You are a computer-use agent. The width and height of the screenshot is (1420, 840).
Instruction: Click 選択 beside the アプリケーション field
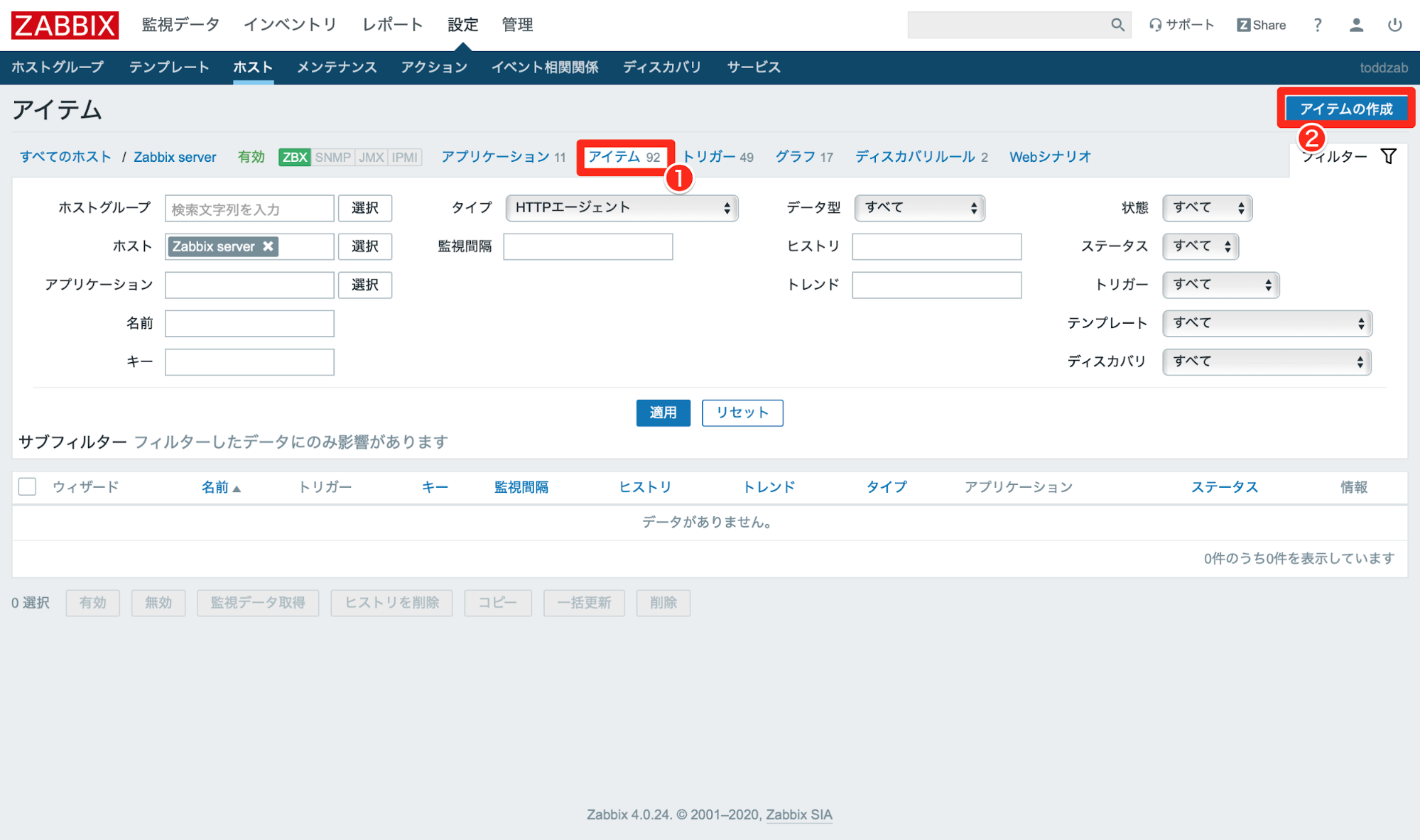[365, 285]
